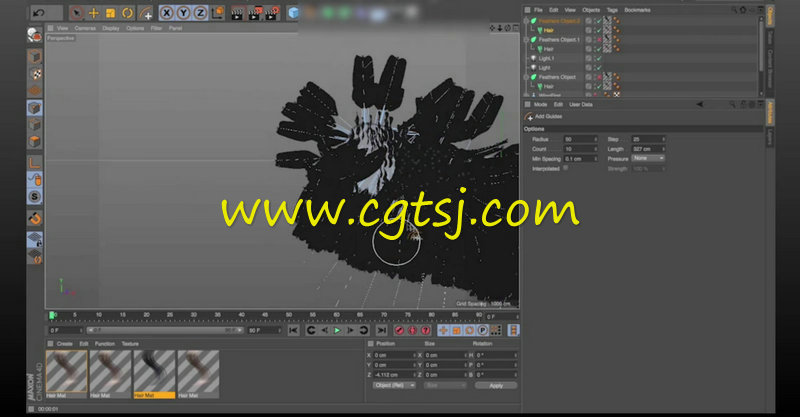
Task: Go to end of animation
Action: pos(381,330)
